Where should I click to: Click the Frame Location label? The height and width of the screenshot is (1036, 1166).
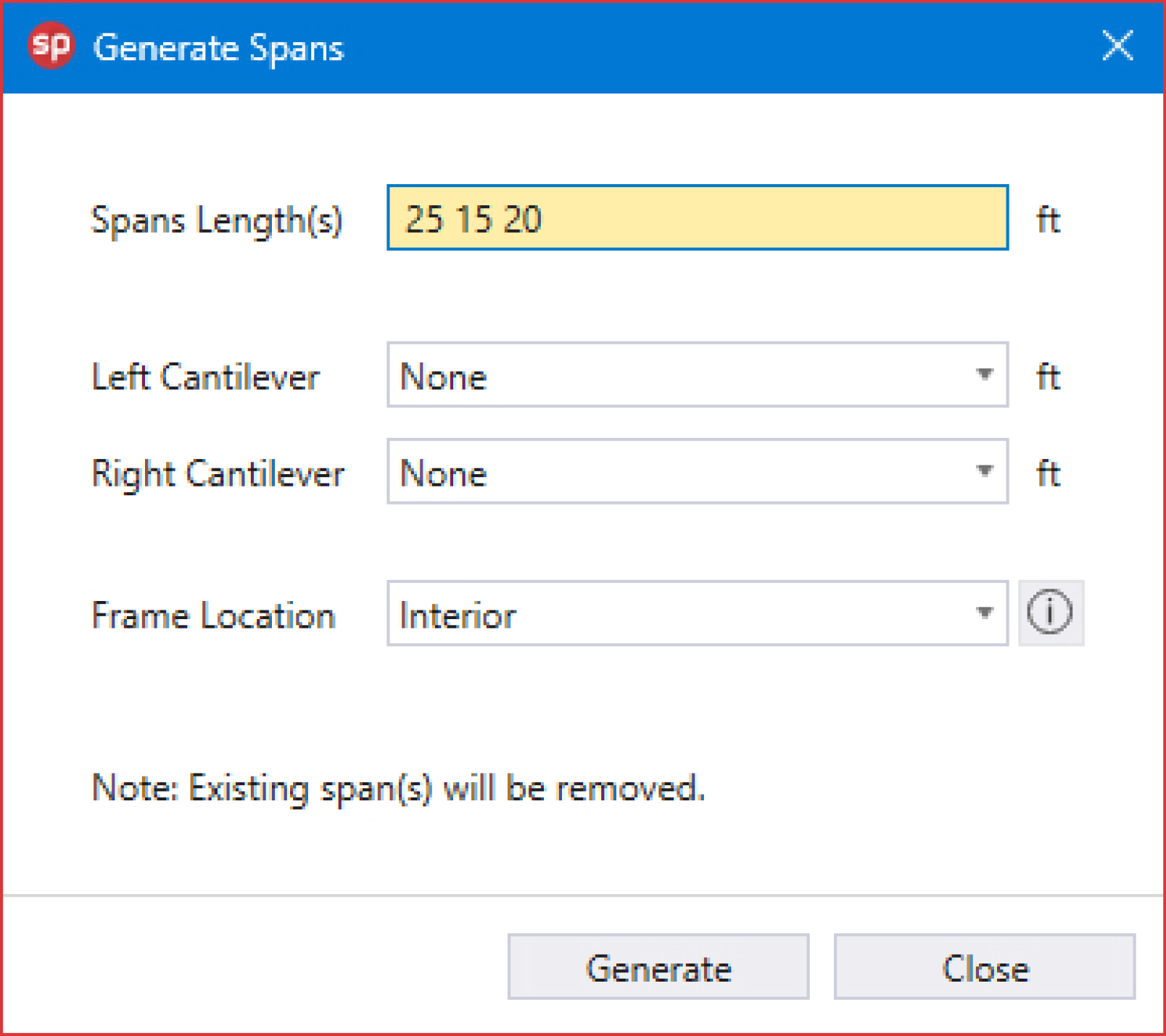213,616
